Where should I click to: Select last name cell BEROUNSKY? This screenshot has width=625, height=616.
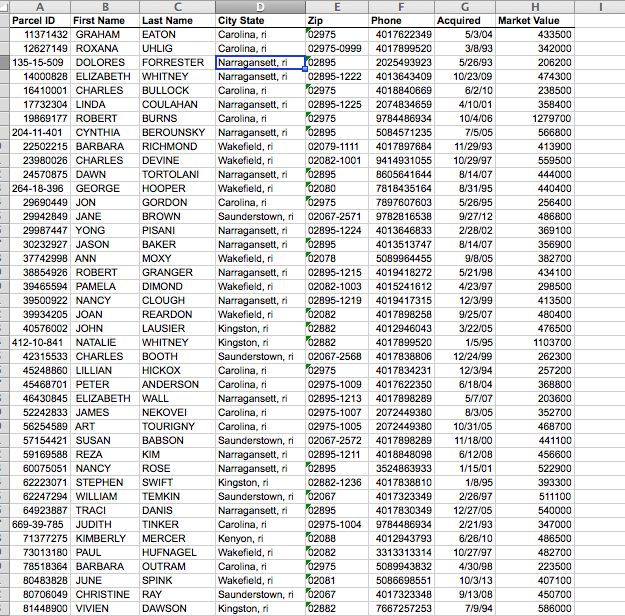click(177, 132)
